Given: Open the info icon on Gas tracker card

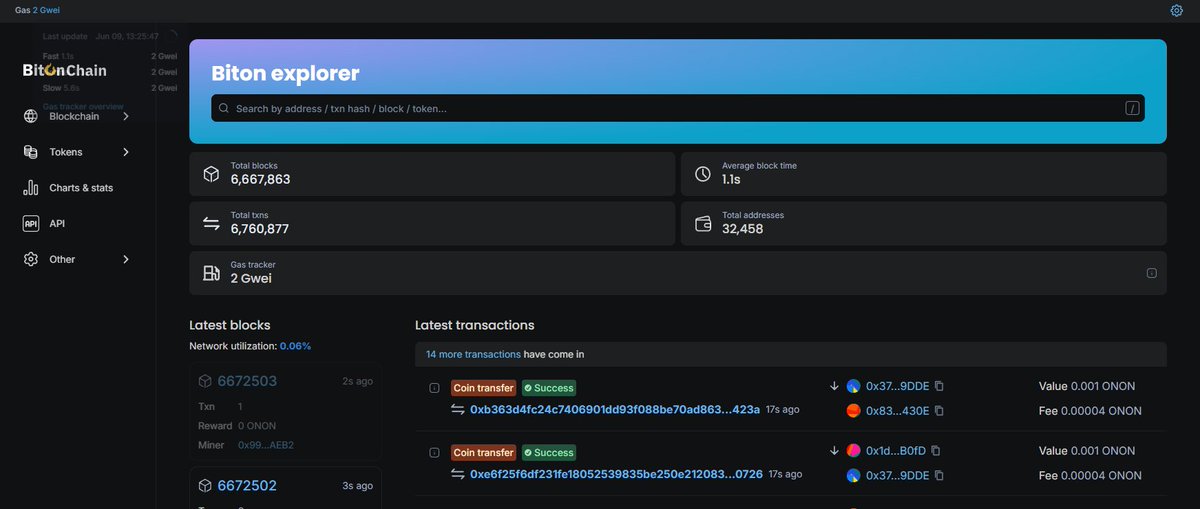Looking at the screenshot, I should tap(1151, 273).
